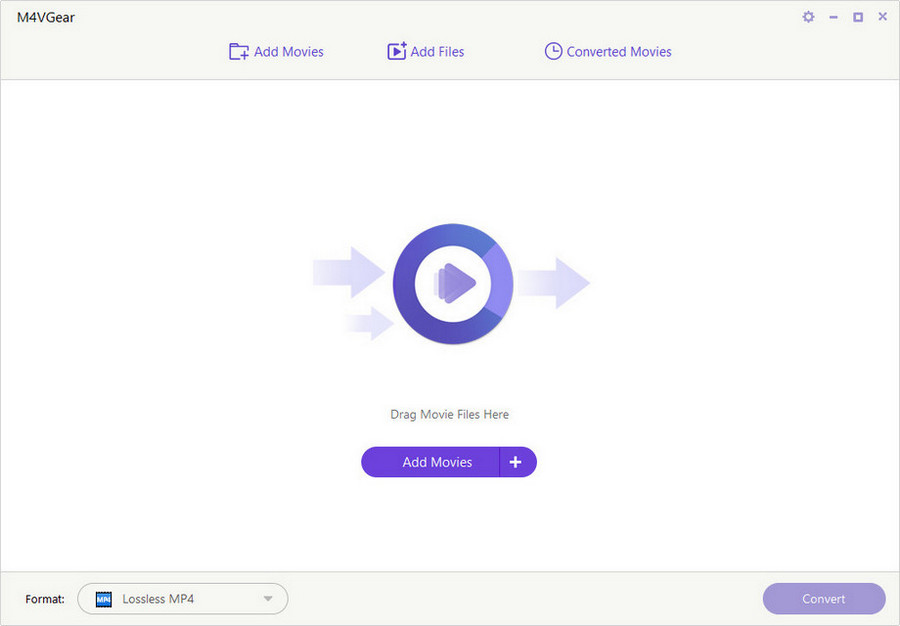Viewport: 900px width, 626px height.
Task: Click the Add Movies folder icon in toolbar
Action: (238, 52)
